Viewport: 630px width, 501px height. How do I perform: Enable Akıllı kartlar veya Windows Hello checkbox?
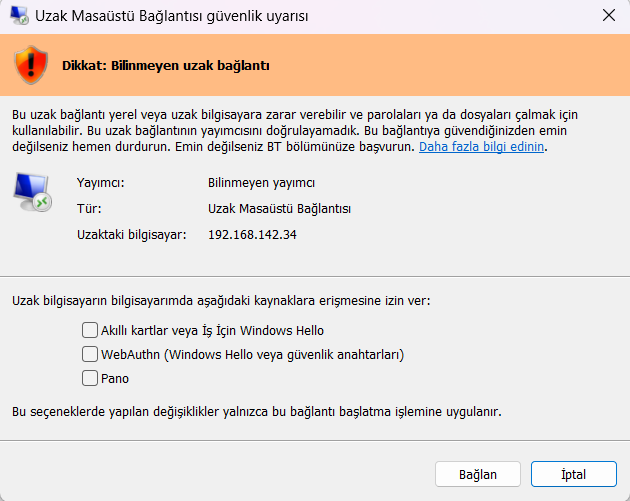[90, 330]
